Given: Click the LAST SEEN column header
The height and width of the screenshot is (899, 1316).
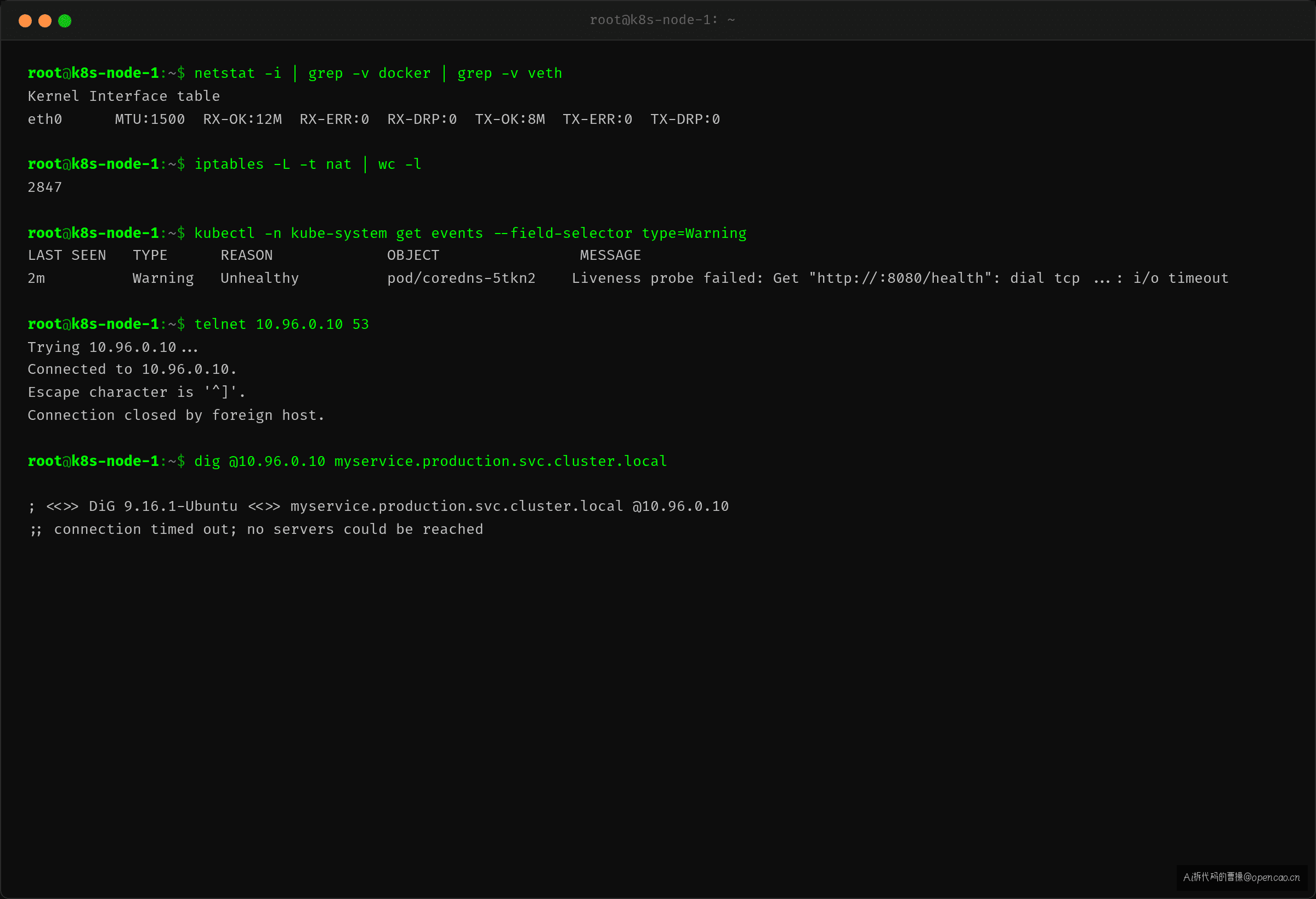Looking at the screenshot, I should pyautogui.click(x=67, y=255).
